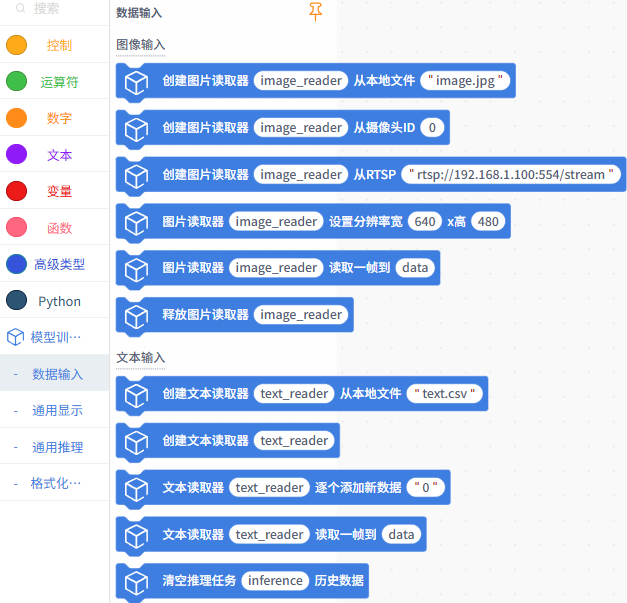Click cube icon on 设置分辨率 block
627x603 pixels.
point(135,222)
